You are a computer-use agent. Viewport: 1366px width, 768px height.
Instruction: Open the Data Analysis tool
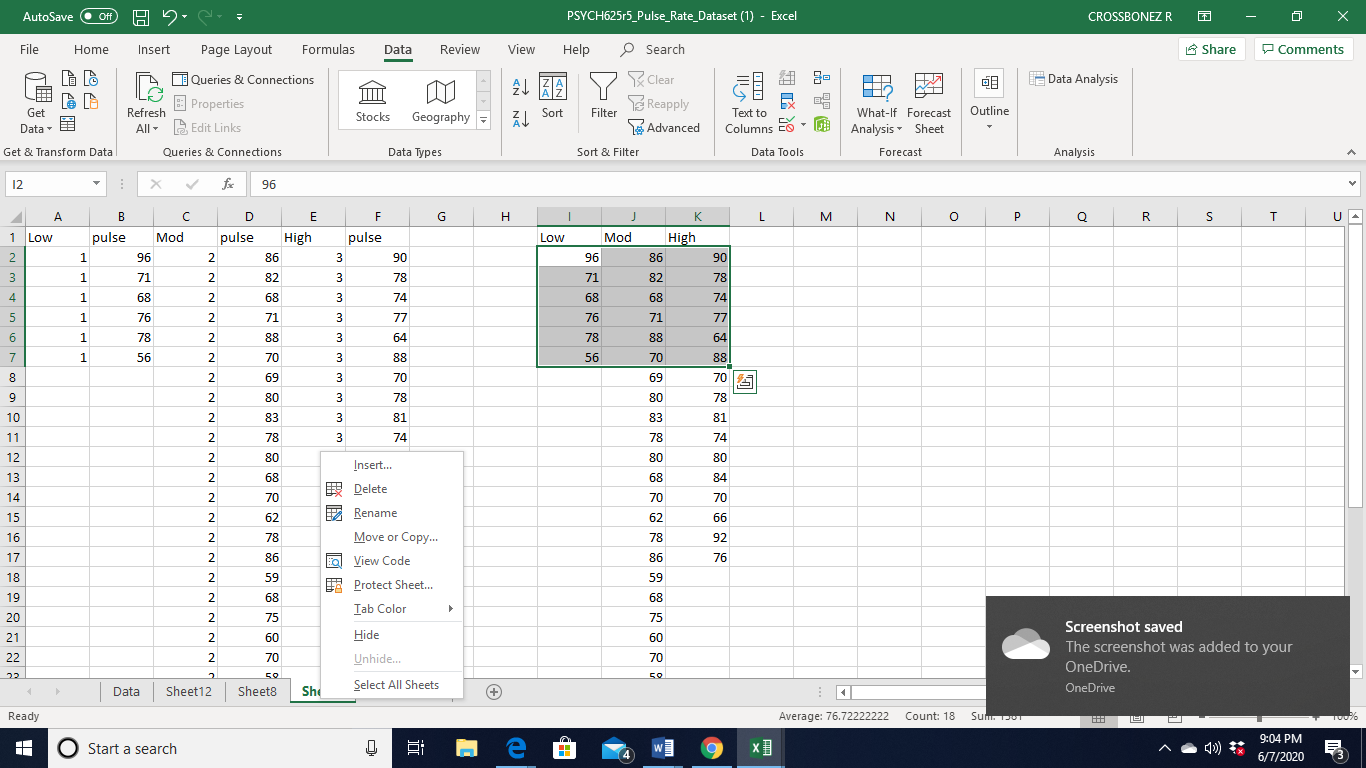[1074, 79]
